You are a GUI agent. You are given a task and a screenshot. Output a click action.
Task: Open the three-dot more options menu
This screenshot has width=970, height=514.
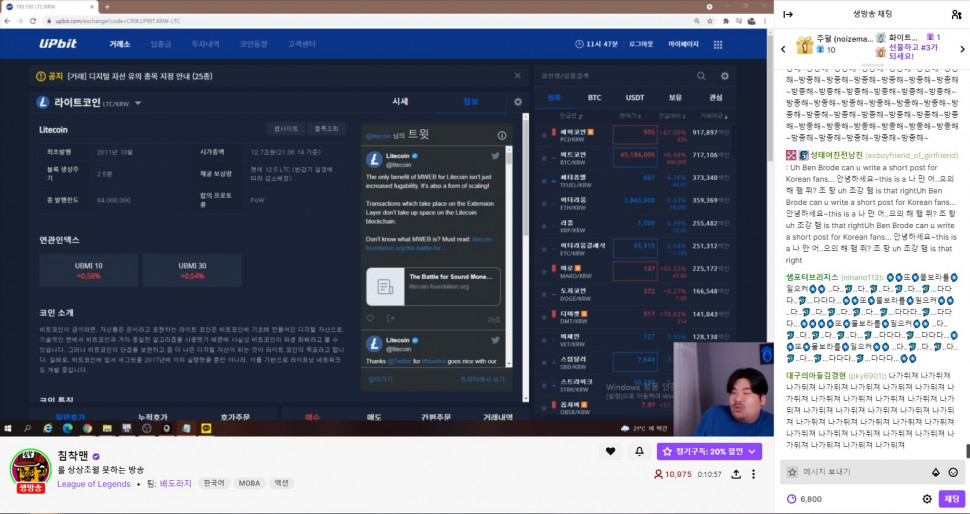coord(753,474)
